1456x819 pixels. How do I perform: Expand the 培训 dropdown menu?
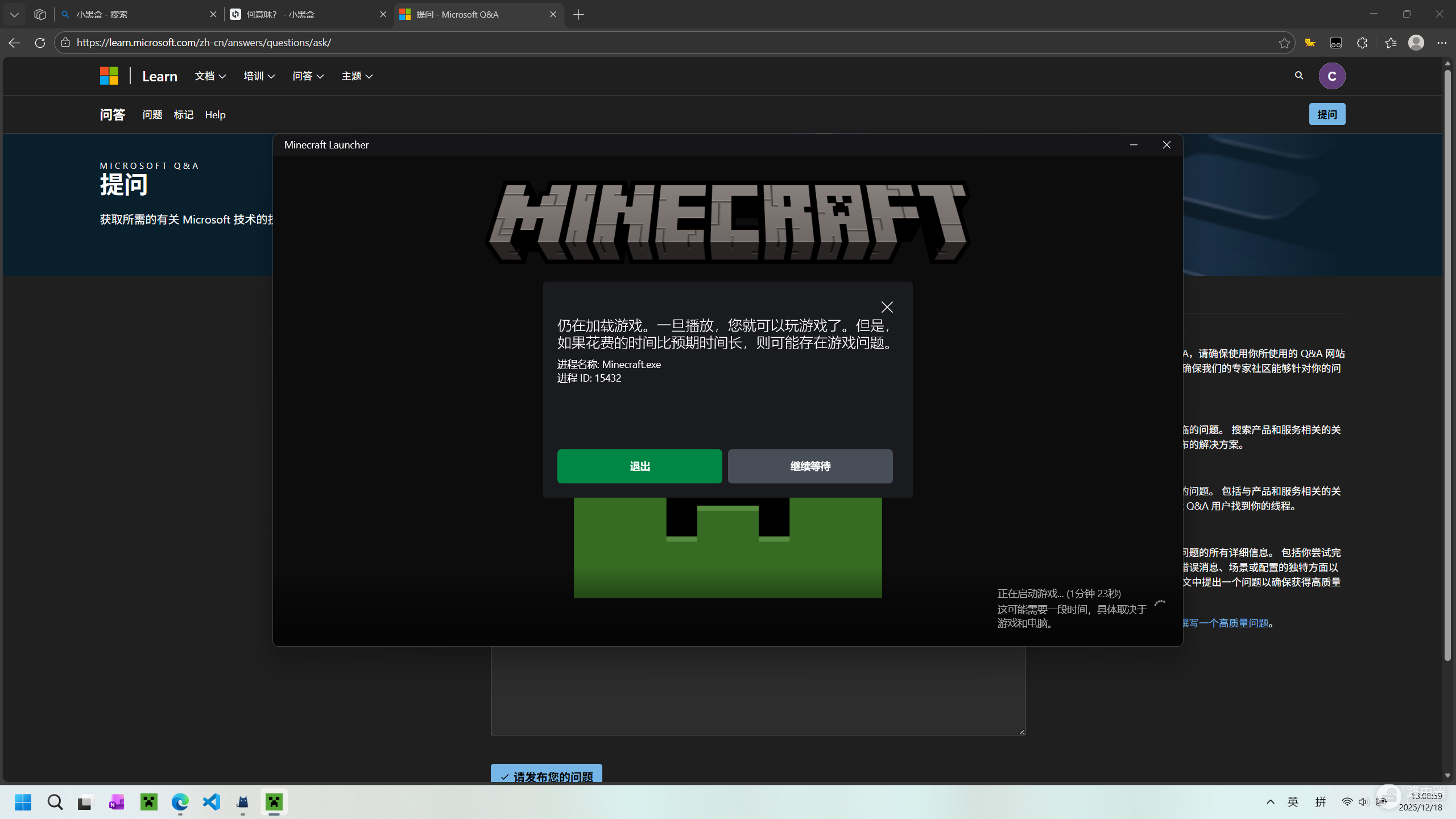coord(259,76)
